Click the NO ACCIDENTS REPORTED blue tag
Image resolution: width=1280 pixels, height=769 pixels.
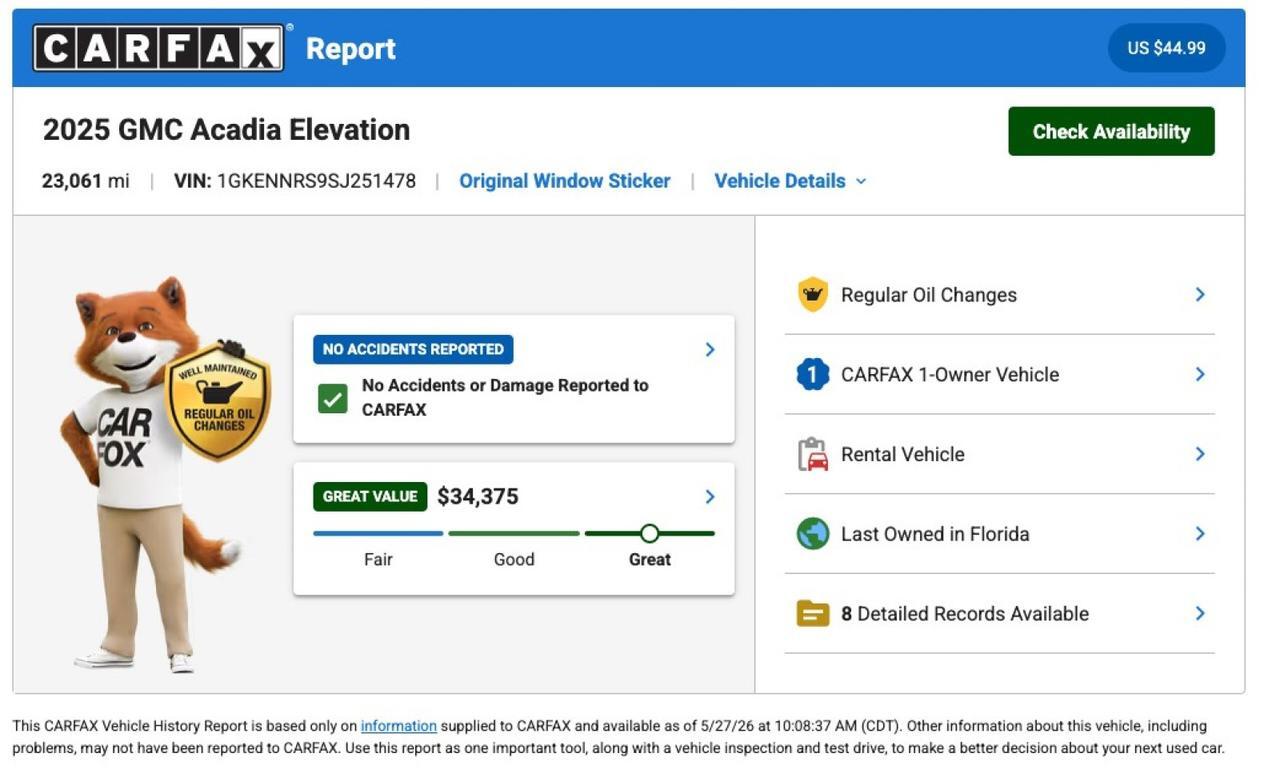click(x=413, y=349)
